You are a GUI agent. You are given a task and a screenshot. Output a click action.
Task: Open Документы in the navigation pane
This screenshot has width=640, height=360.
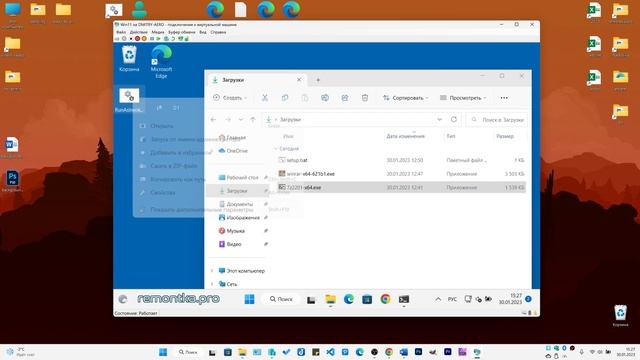pyautogui.click(x=236, y=204)
